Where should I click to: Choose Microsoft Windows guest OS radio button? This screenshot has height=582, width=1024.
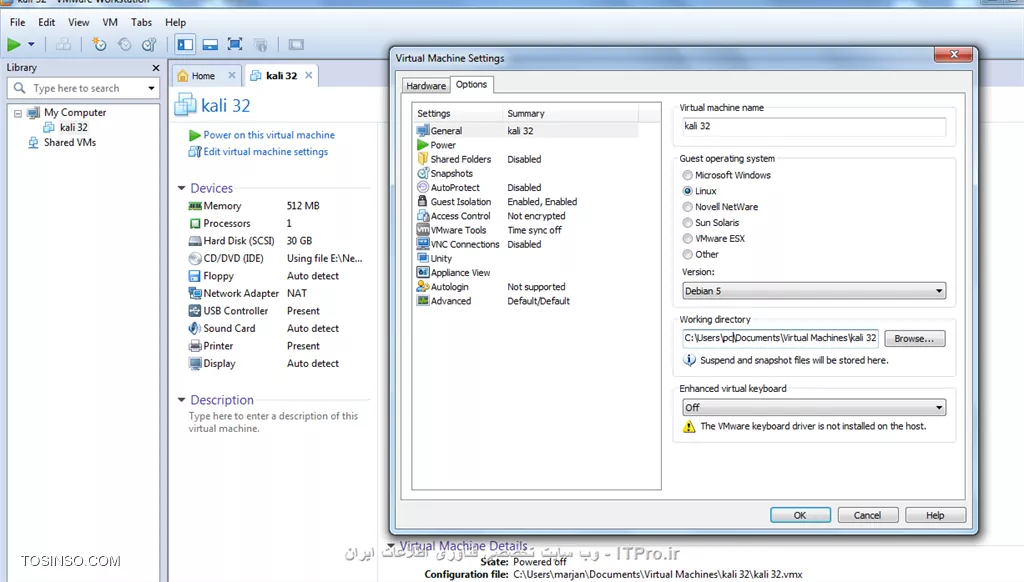point(688,175)
